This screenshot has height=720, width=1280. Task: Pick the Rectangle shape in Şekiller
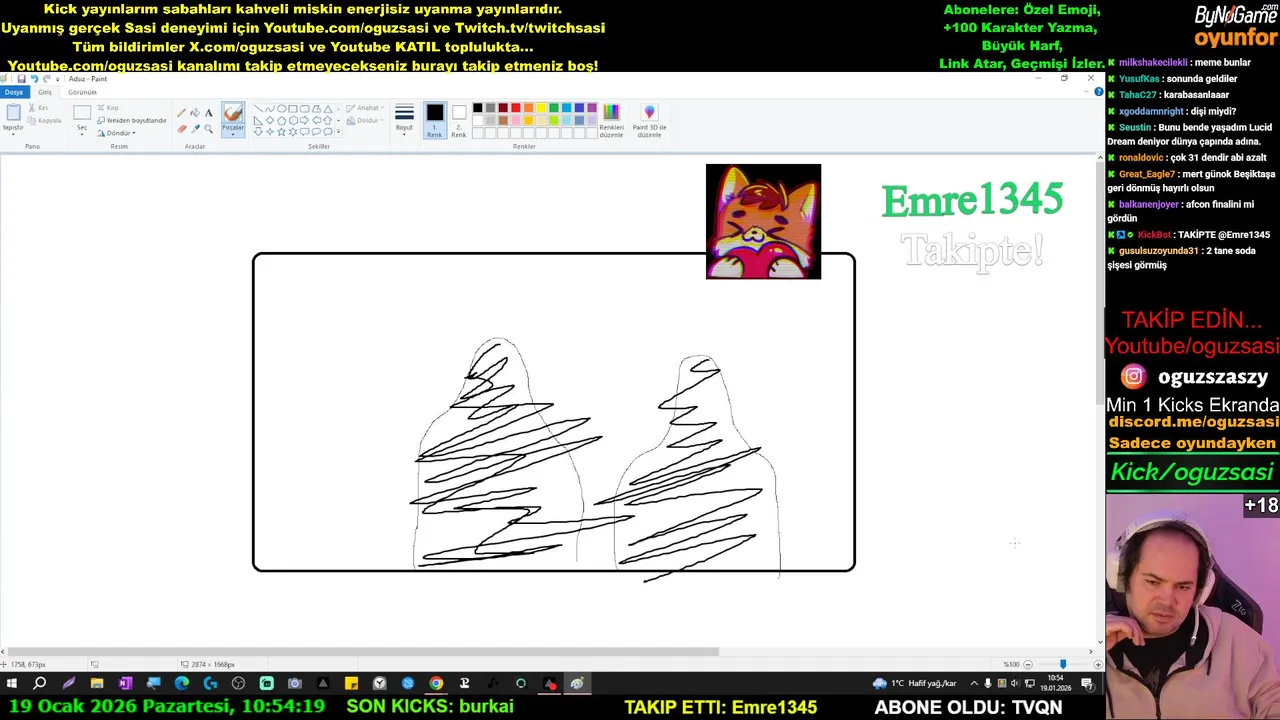click(x=293, y=108)
